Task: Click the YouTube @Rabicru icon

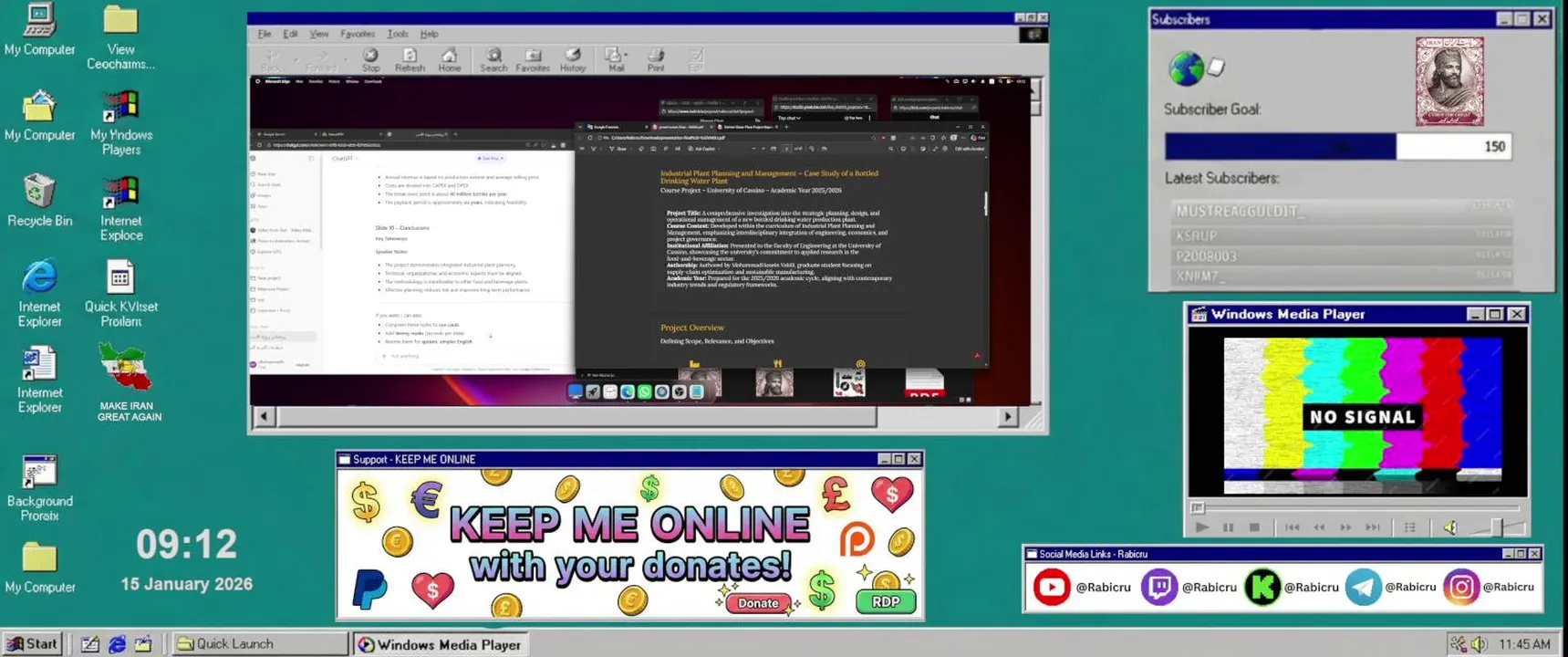Action: 1052,588
